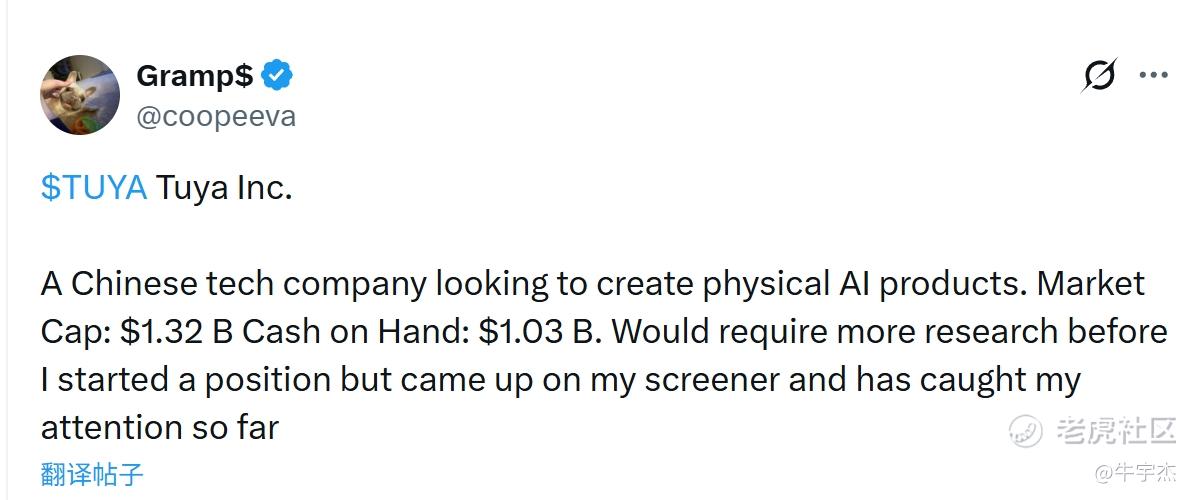Open Gramp$ profile picture avatar
The image size is (1200, 500).
(x=80, y=95)
